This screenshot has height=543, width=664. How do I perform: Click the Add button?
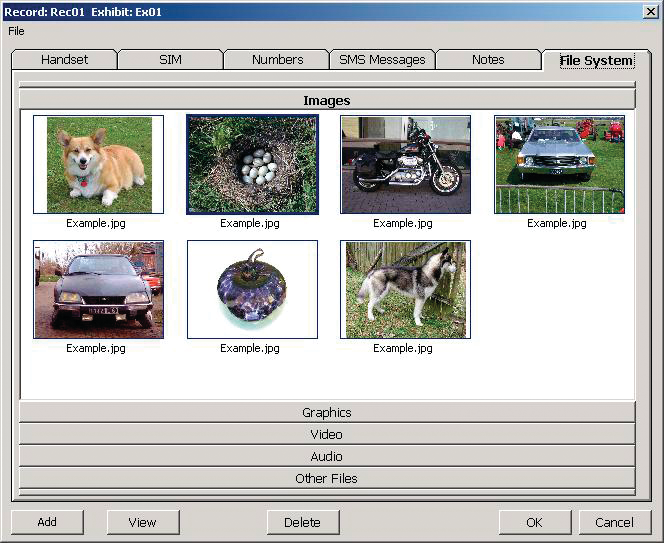click(47, 522)
